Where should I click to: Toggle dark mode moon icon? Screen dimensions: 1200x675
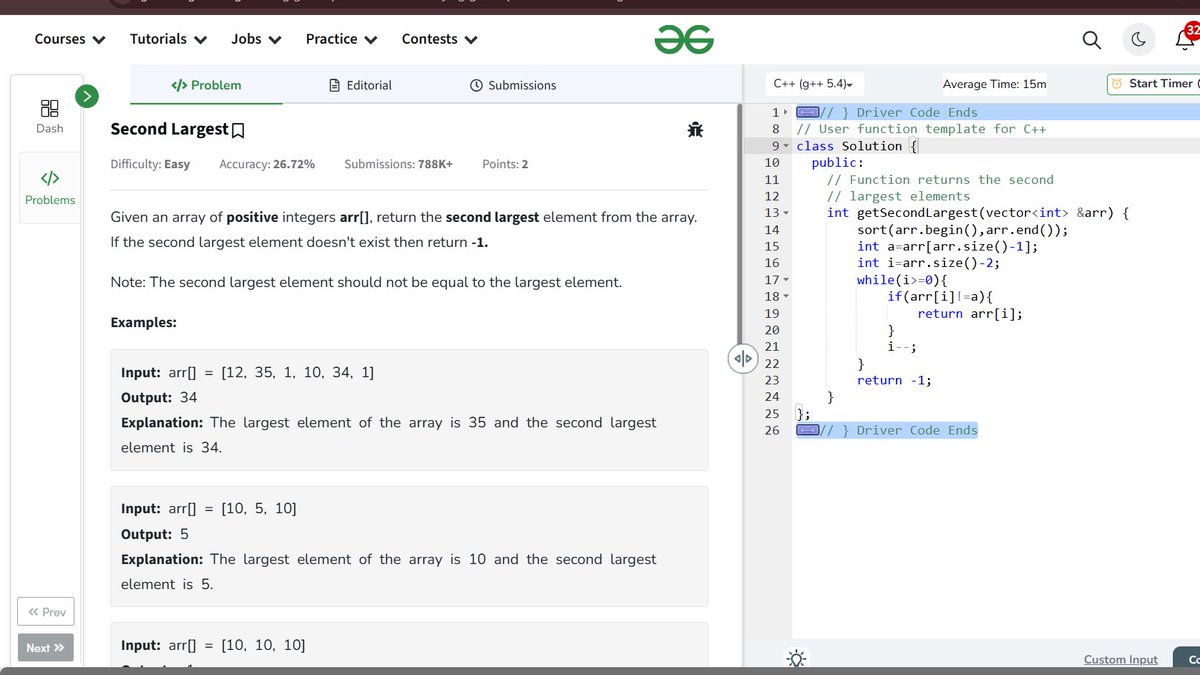pyautogui.click(x=1139, y=40)
